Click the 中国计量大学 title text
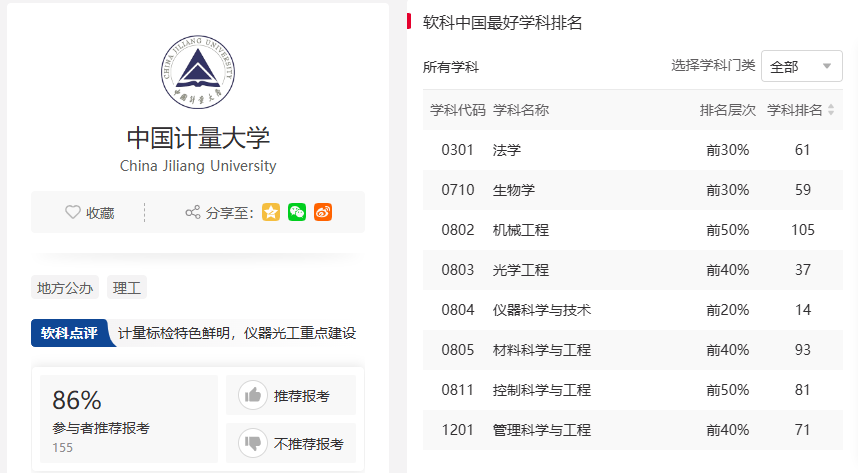 pyautogui.click(x=198, y=137)
